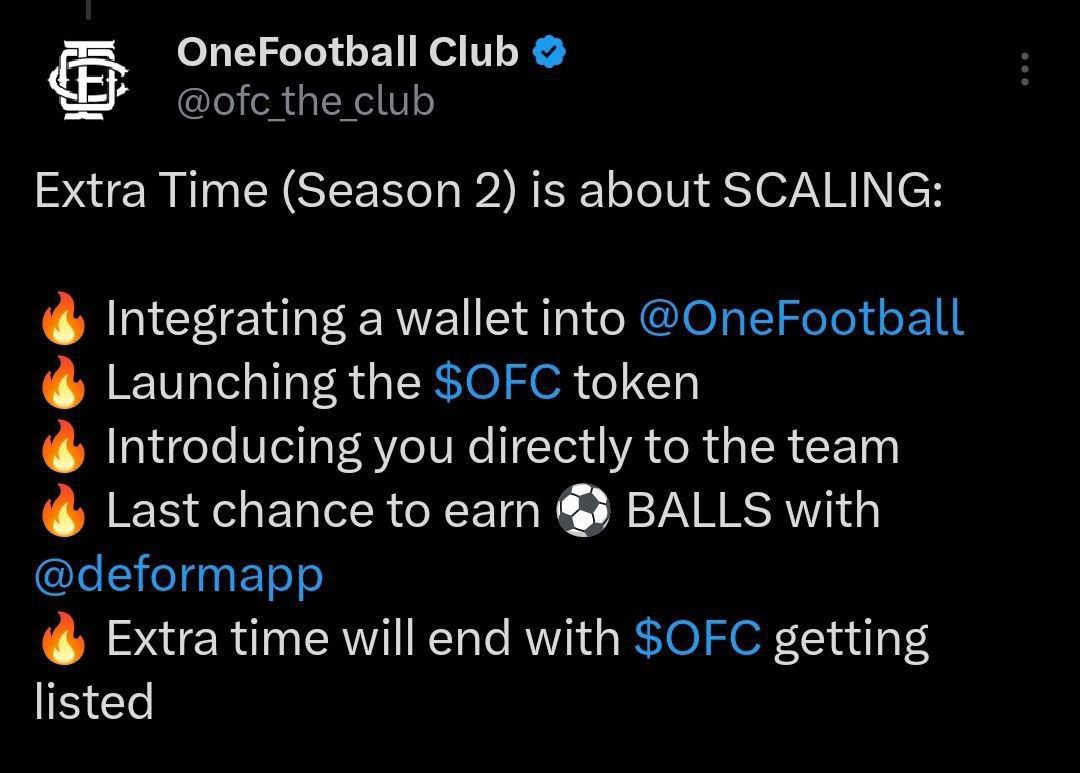Open the three-dot more options menu
Image resolution: width=1080 pixels, height=773 pixels.
pyautogui.click(x=1025, y=68)
